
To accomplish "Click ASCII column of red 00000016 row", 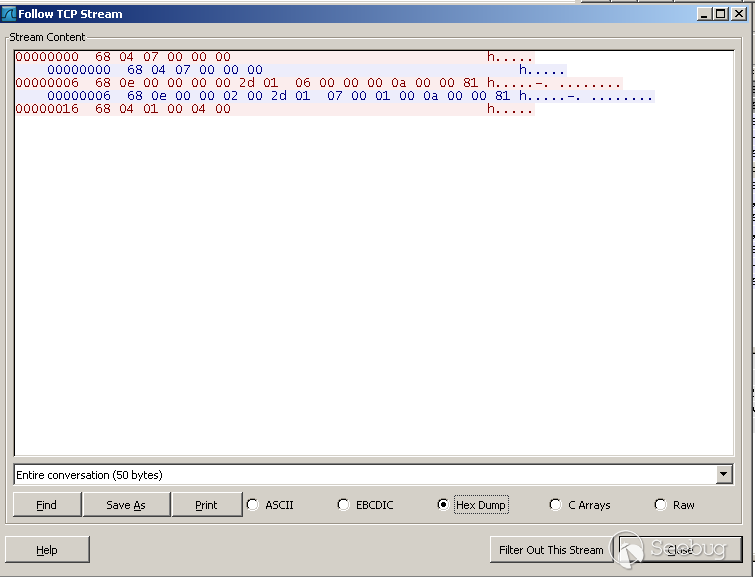I will tap(510, 109).
